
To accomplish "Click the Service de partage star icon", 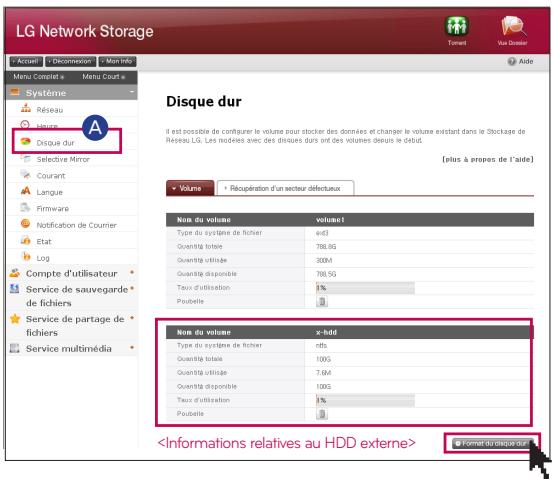I will pyautogui.click(x=15, y=319).
